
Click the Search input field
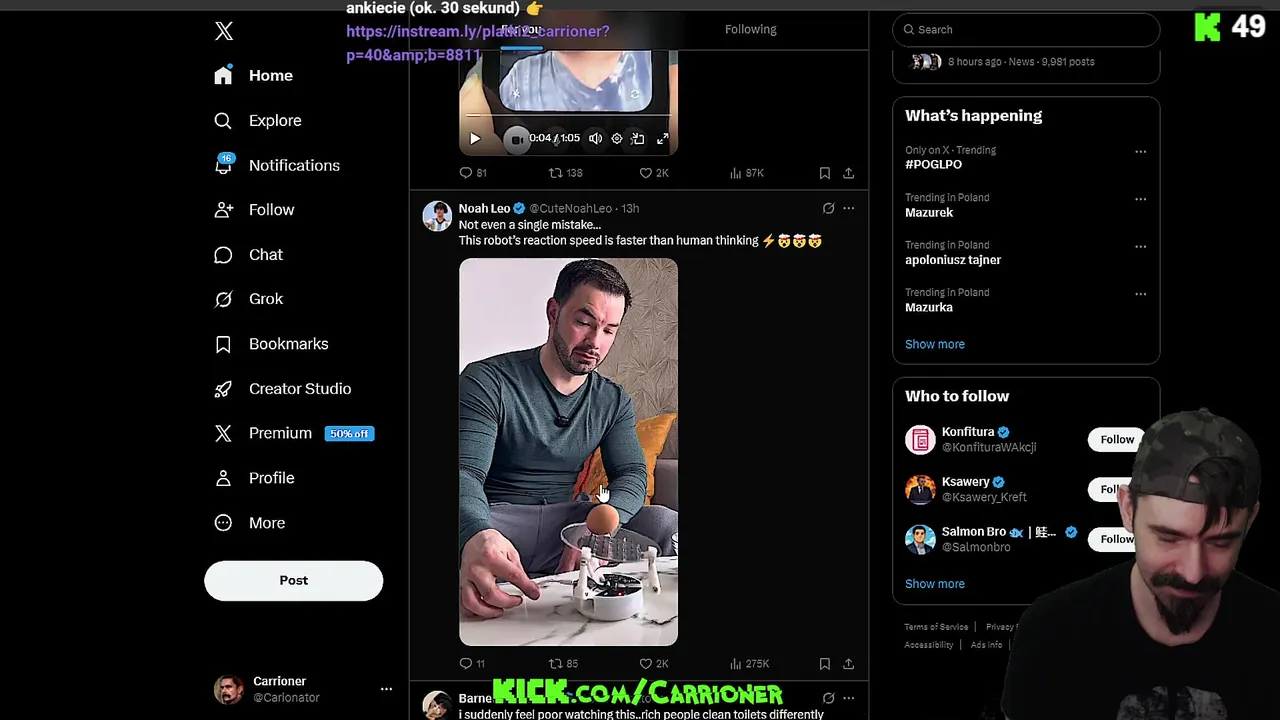[1026, 30]
